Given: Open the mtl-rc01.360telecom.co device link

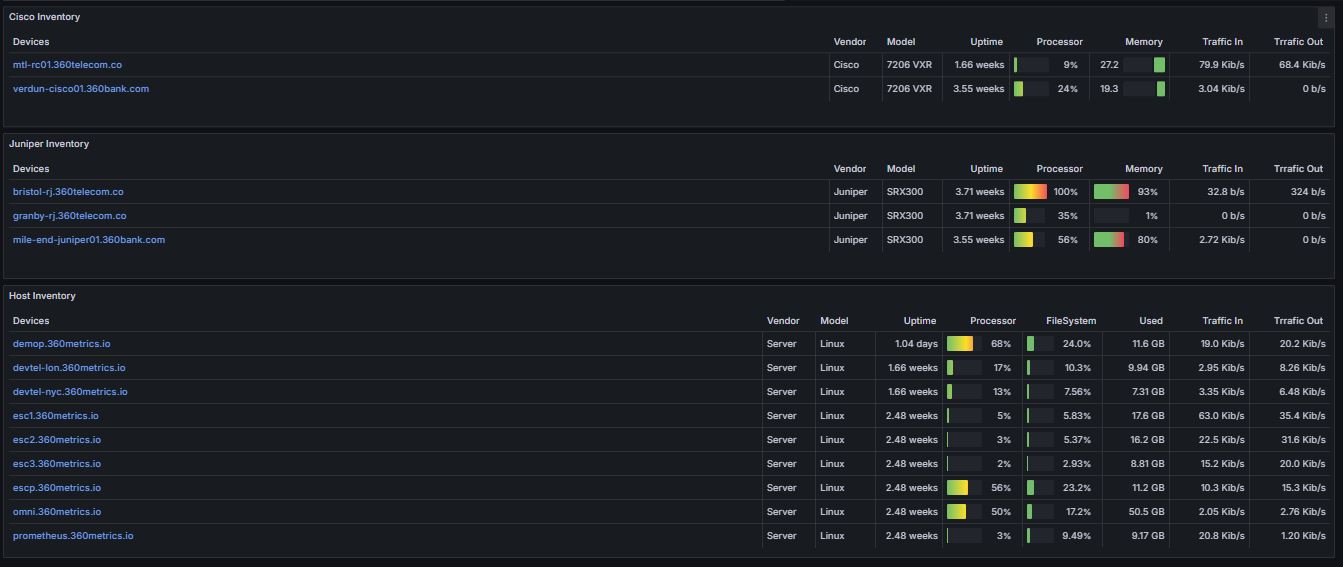Looking at the screenshot, I should coord(67,65).
